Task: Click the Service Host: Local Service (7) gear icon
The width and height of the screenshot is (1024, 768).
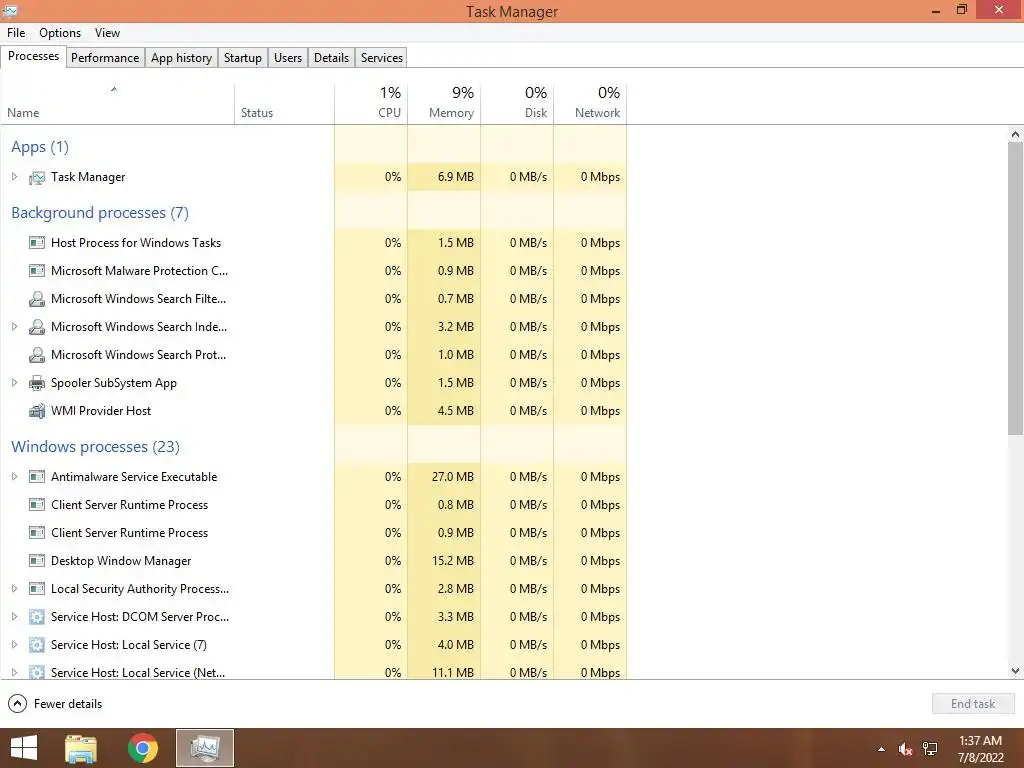Action: [37, 645]
